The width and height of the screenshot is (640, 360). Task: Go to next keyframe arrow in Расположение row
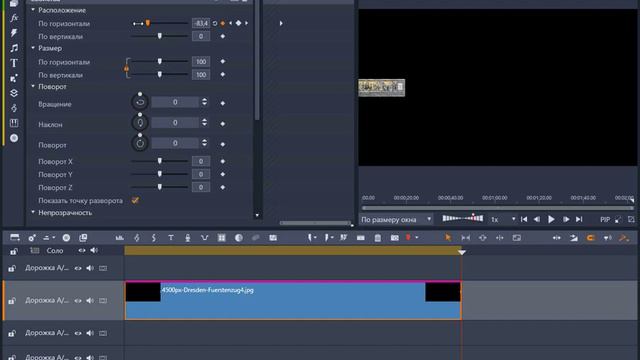(x=246, y=23)
